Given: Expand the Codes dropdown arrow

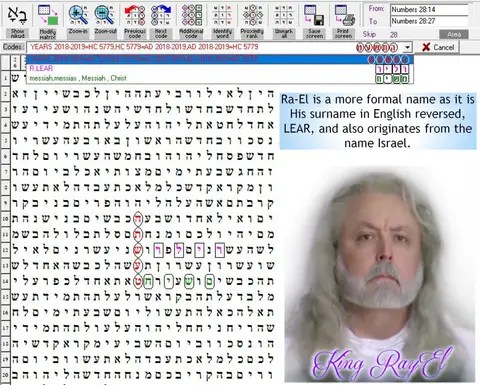Looking at the screenshot, I should pos(407,47).
